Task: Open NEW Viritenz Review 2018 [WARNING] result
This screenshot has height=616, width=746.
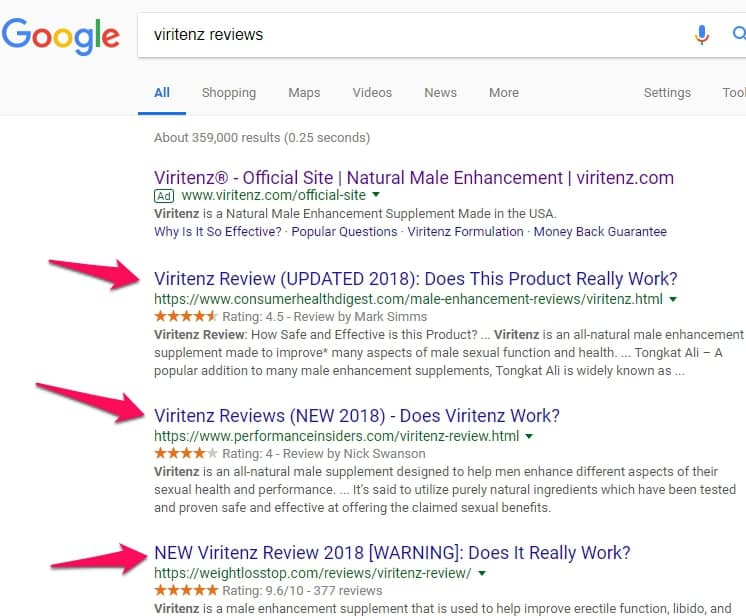Action: 392,553
